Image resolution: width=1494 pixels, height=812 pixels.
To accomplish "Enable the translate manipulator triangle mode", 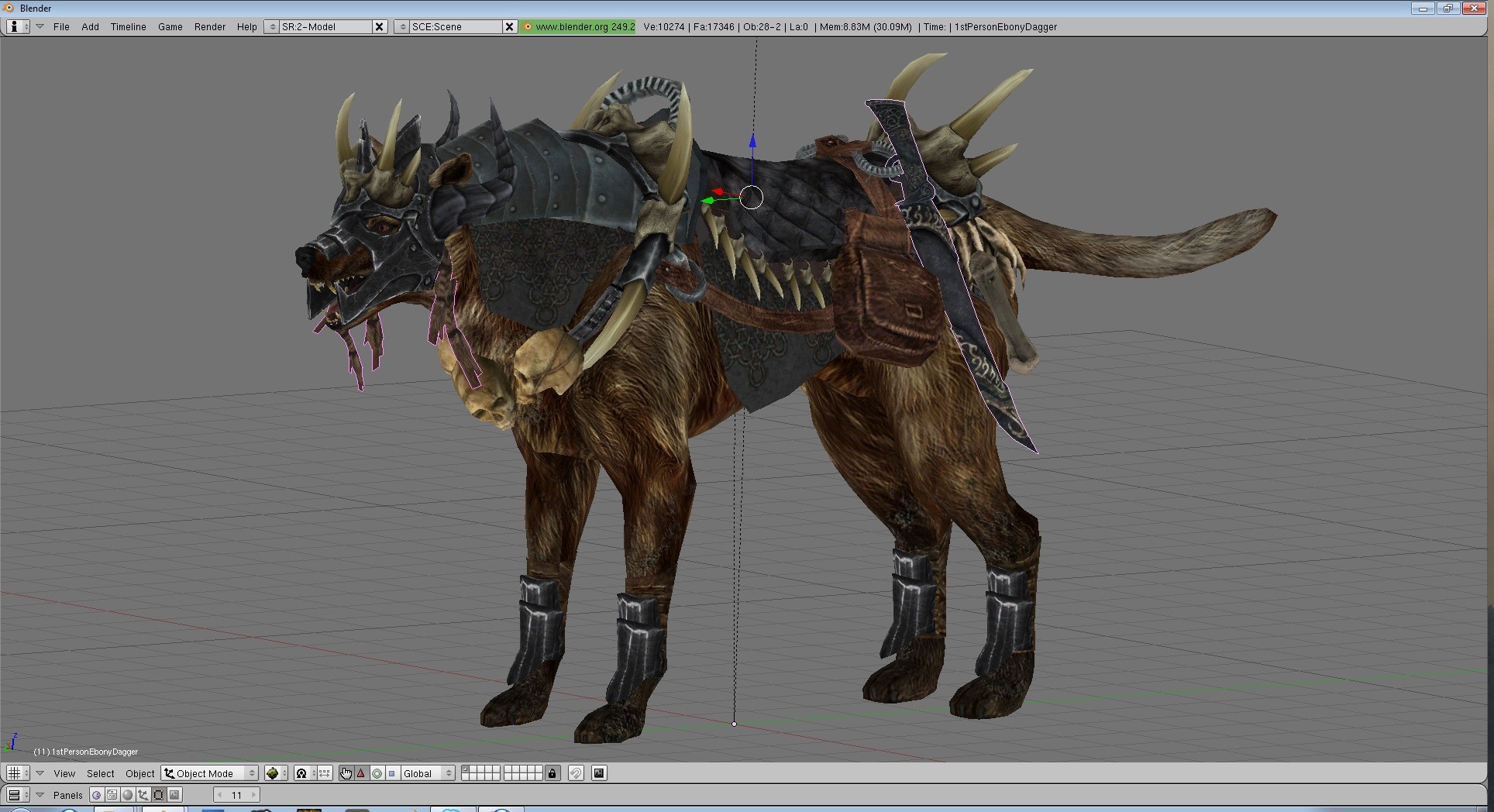I will pyautogui.click(x=361, y=773).
